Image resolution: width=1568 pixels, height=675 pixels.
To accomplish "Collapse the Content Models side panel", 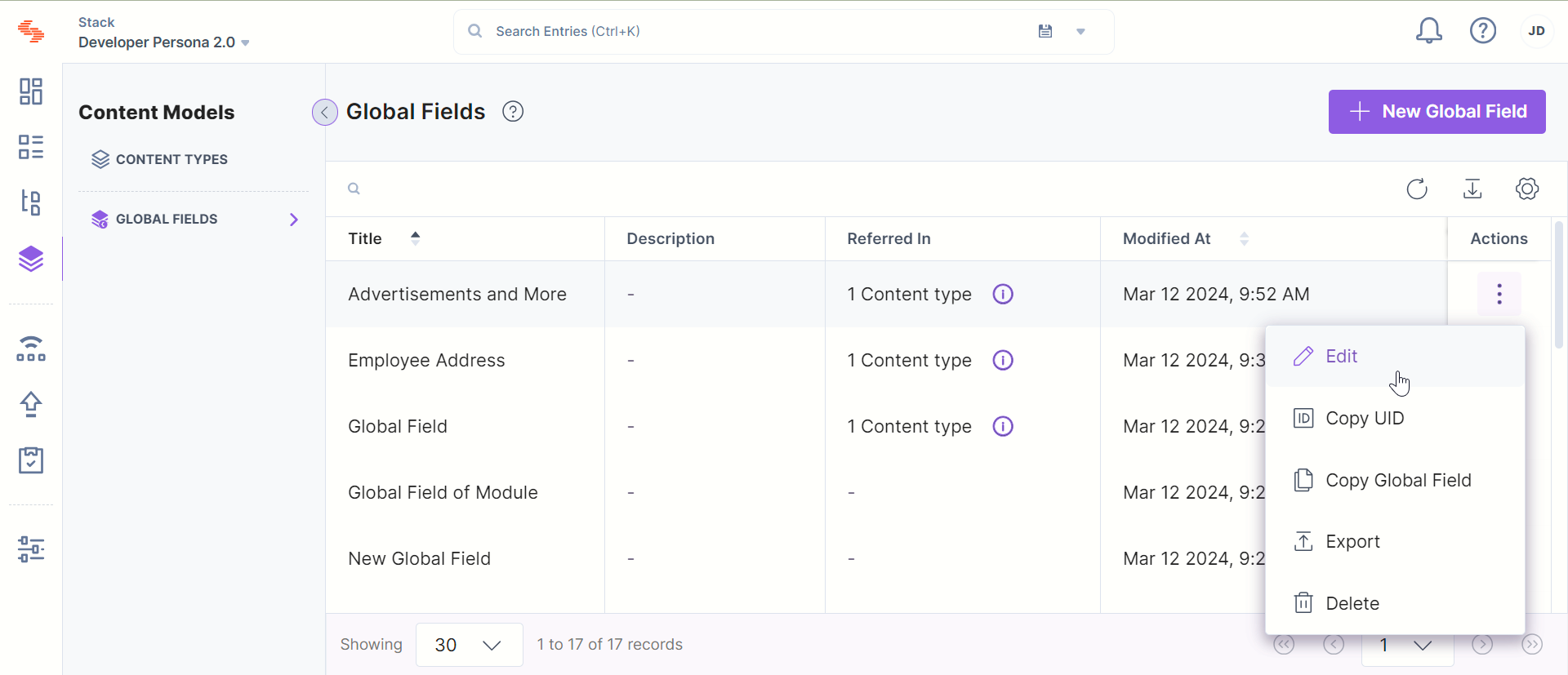I will click(x=325, y=112).
